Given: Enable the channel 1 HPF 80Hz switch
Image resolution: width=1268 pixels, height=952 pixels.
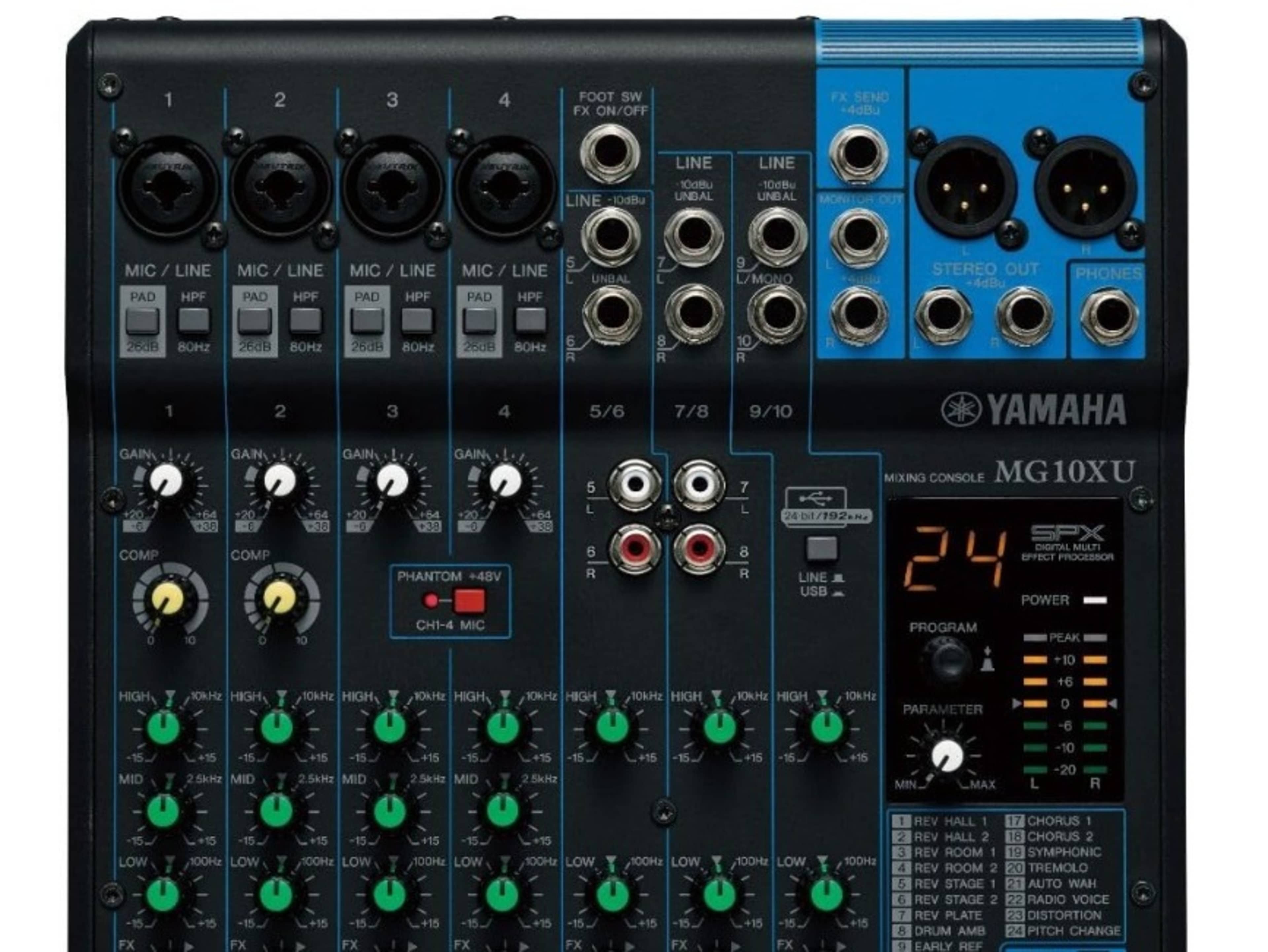Looking at the screenshot, I should [x=194, y=320].
